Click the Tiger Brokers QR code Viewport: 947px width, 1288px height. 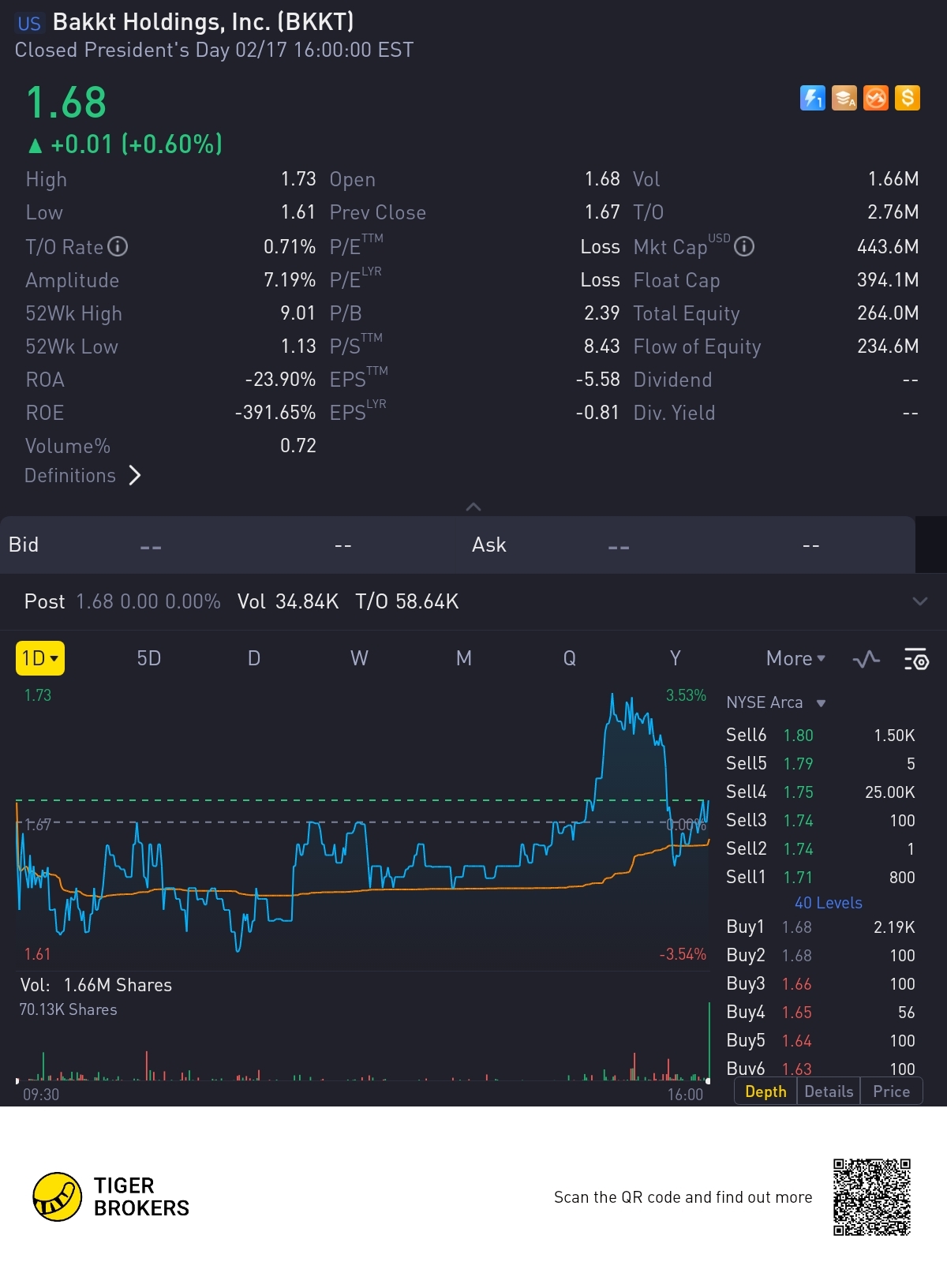(x=872, y=1197)
